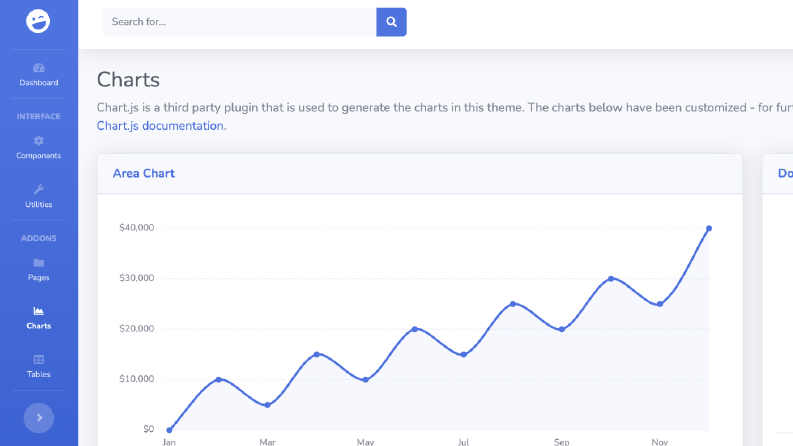The height and width of the screenshot is (446, 793).
Task: Click the $30,000 y-axis label
Action: click(137, 278)
